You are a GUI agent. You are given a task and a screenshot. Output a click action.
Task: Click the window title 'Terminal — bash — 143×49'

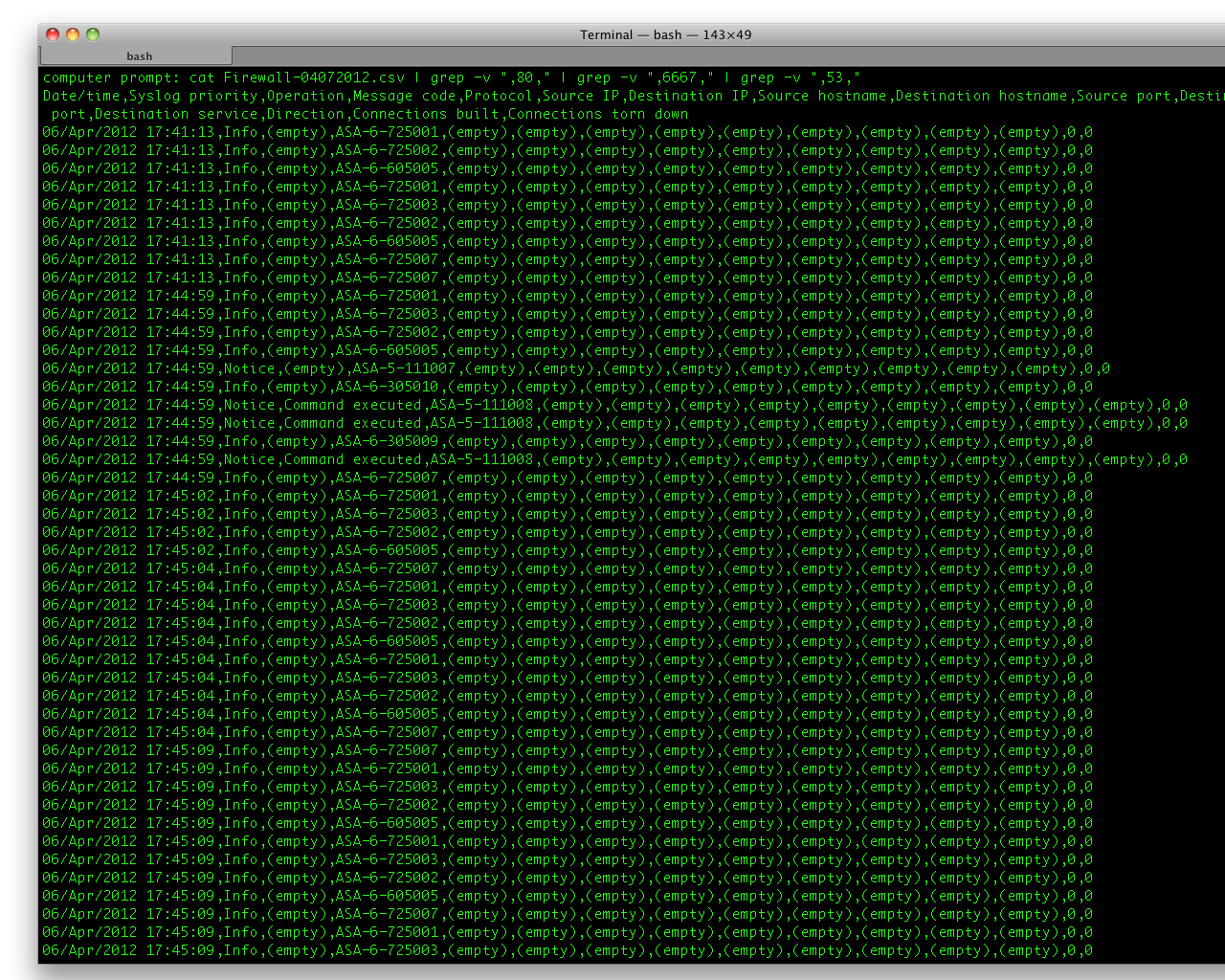click(x=665, y=34)
